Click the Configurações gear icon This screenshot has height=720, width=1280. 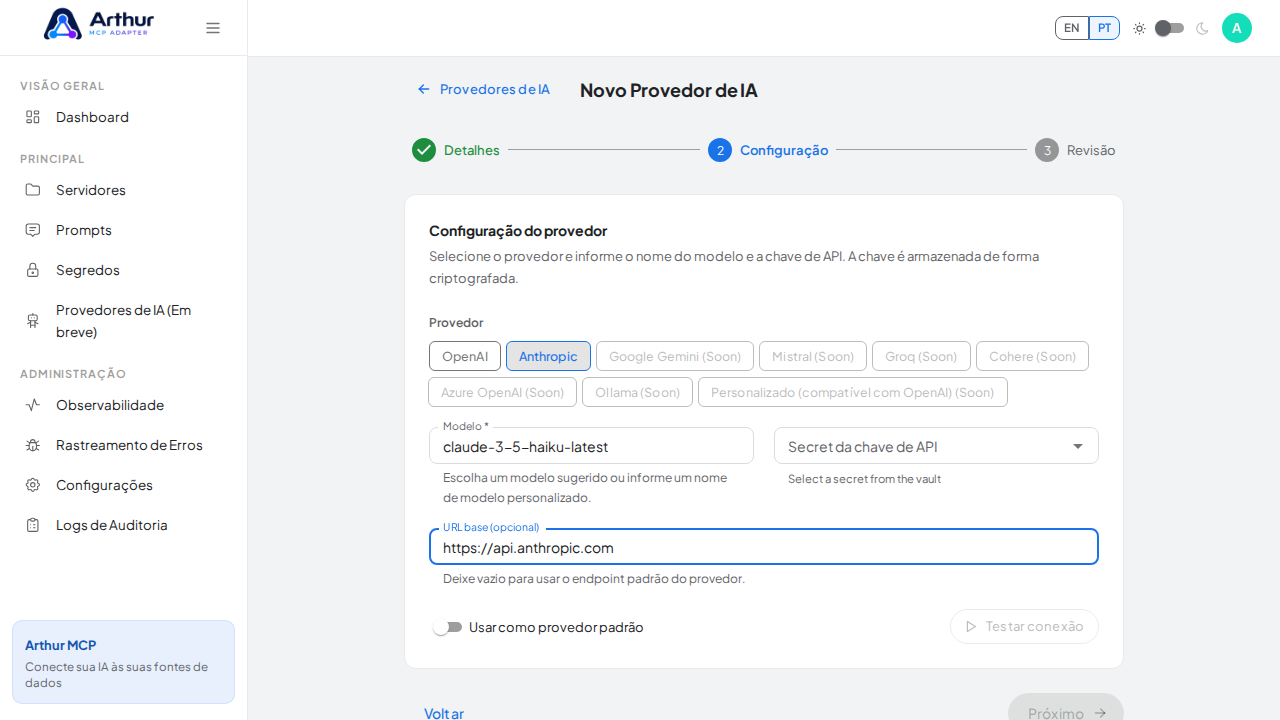point(33,485)
